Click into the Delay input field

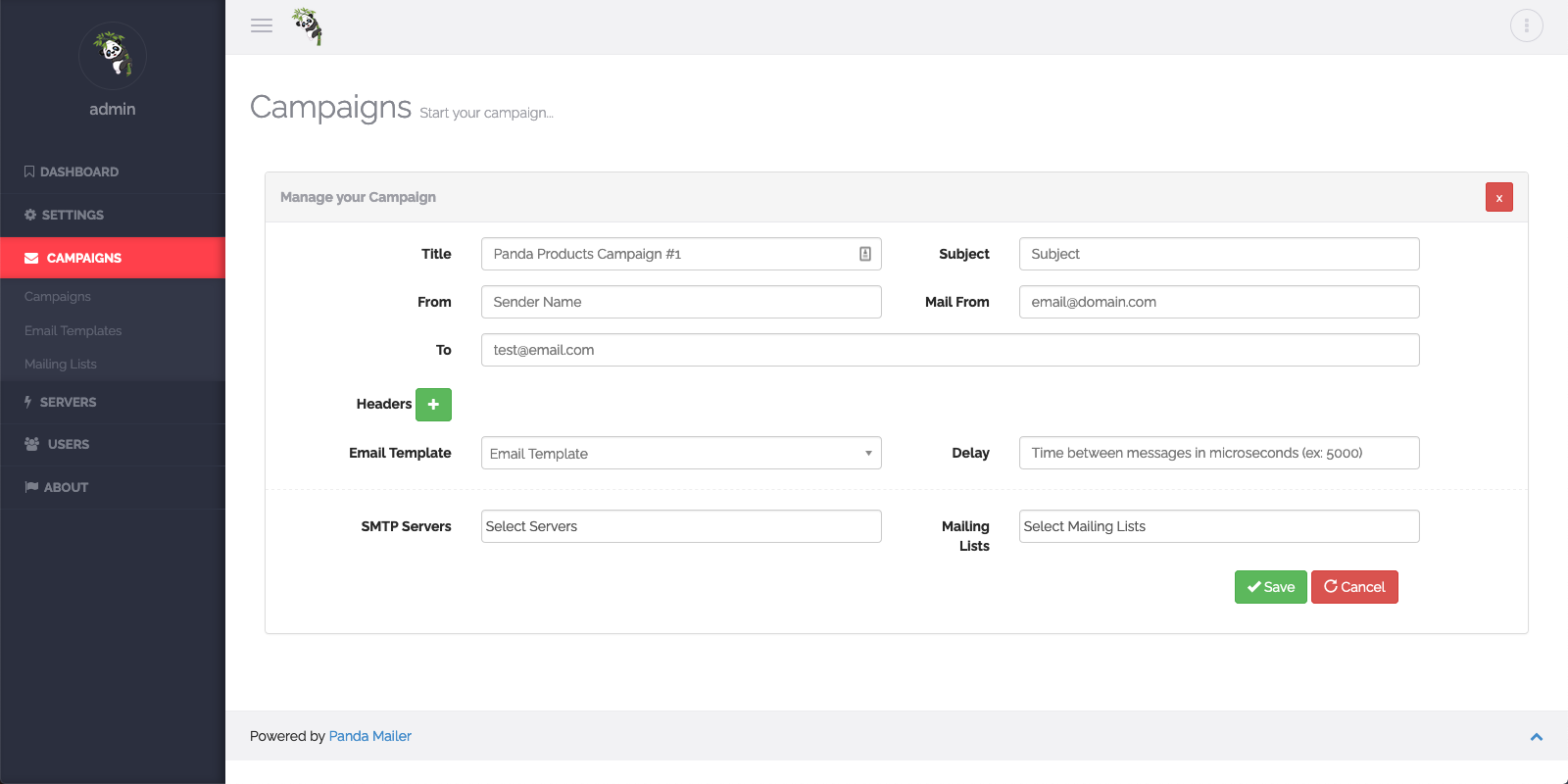point(1218,453)
